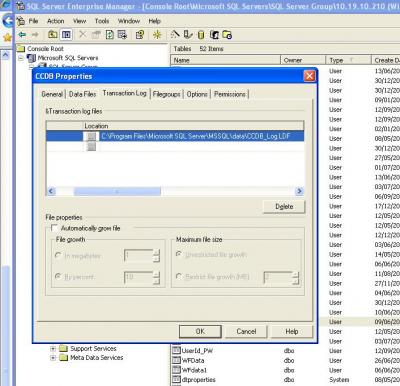Click the grayed Properties toolbar icon
The image size is (400, 386).
pos(96,34)
